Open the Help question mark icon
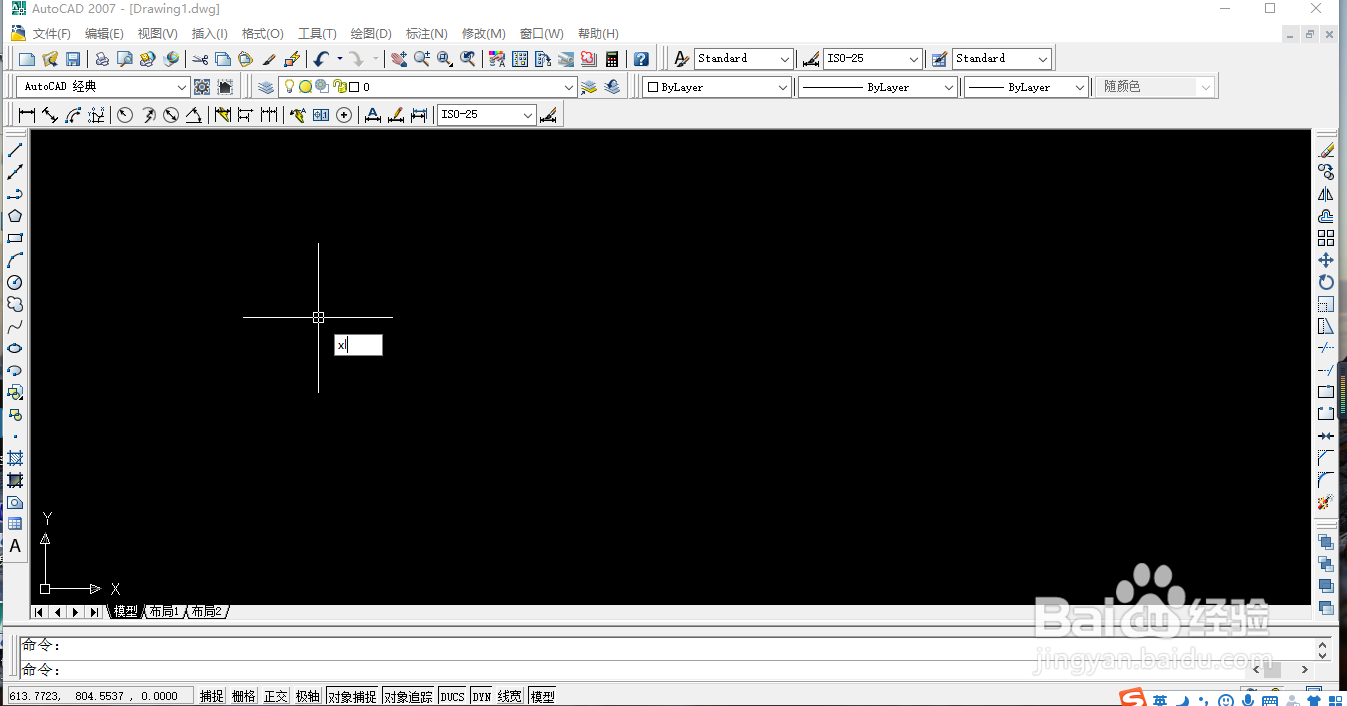Screen dimensions: 1347x706 pyautogui.click(x=641, y=59)
